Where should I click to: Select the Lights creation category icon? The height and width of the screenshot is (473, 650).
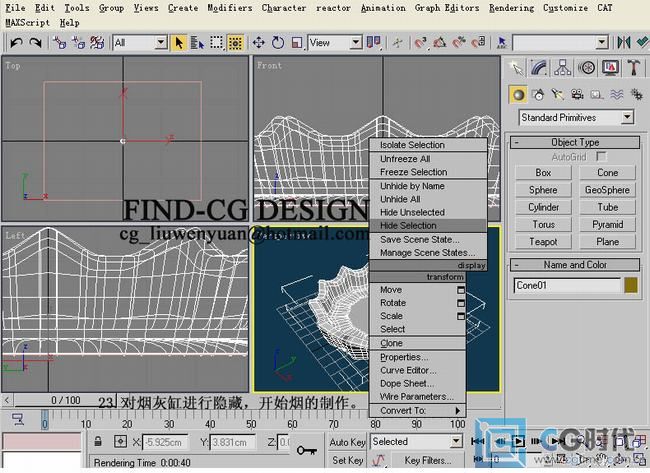[558, 95]
